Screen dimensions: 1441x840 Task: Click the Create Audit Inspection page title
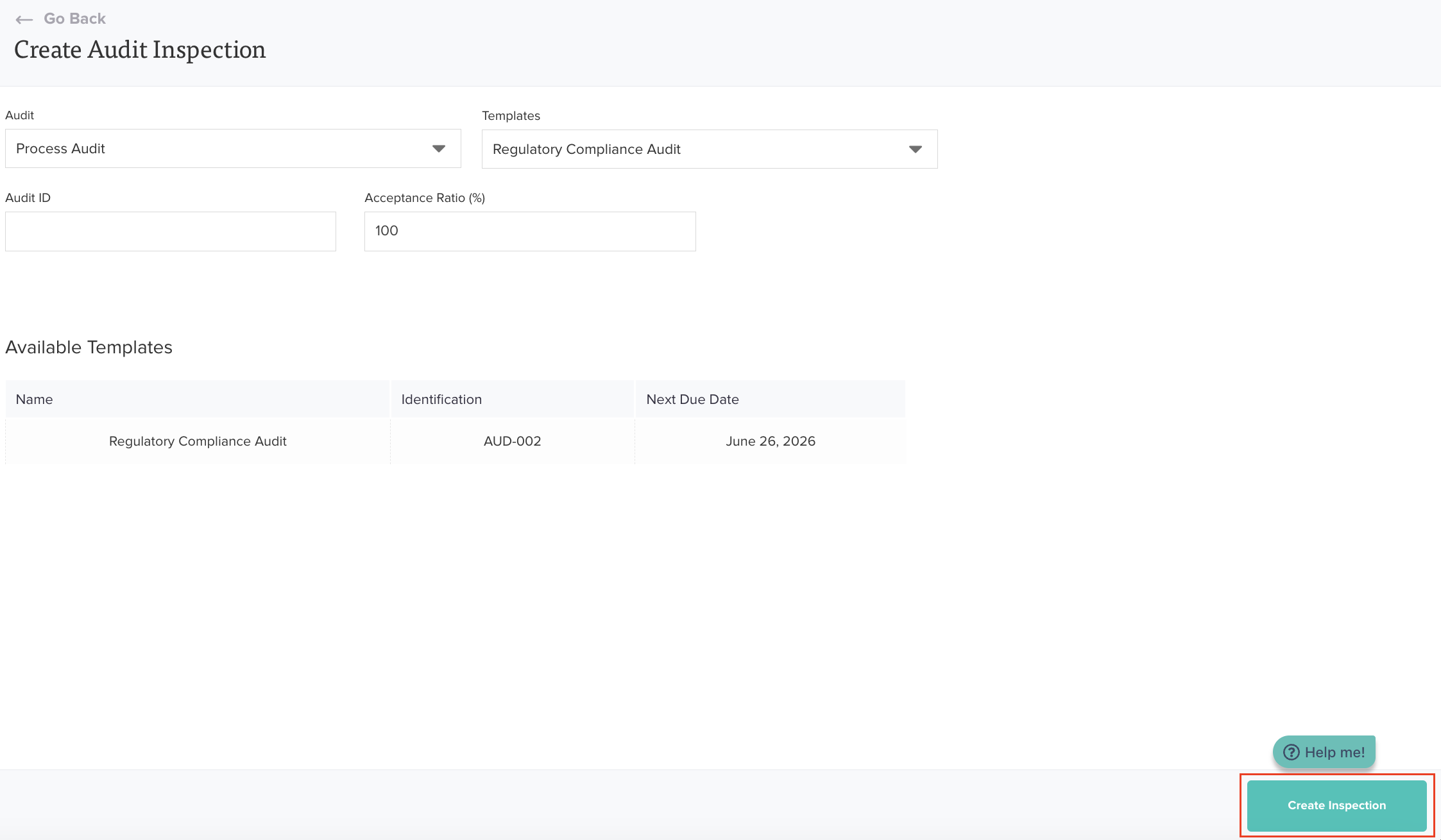140,50
